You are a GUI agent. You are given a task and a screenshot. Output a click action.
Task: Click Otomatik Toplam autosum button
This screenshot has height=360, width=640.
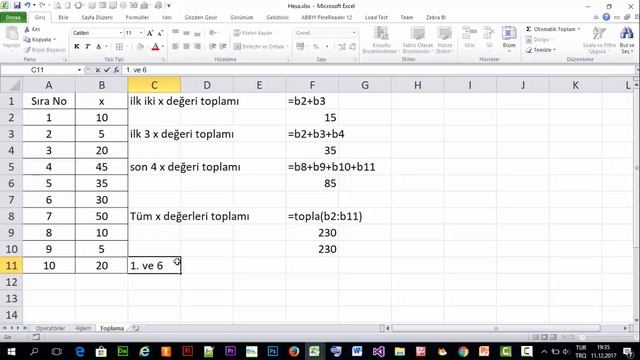click(550, 29)
